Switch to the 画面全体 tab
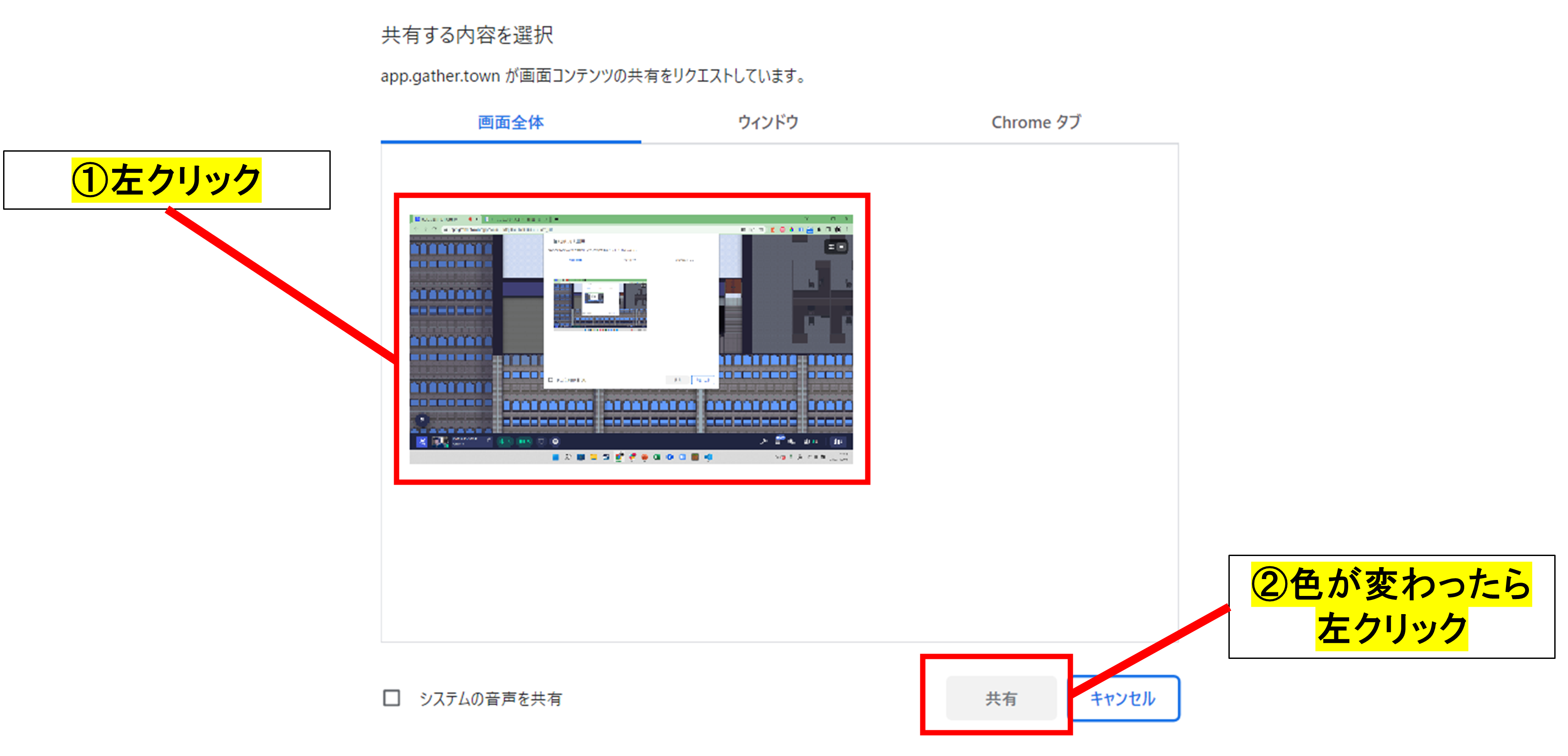Image resolution: width=1568 pixels, height=756 pixels. tap(510, 122)
